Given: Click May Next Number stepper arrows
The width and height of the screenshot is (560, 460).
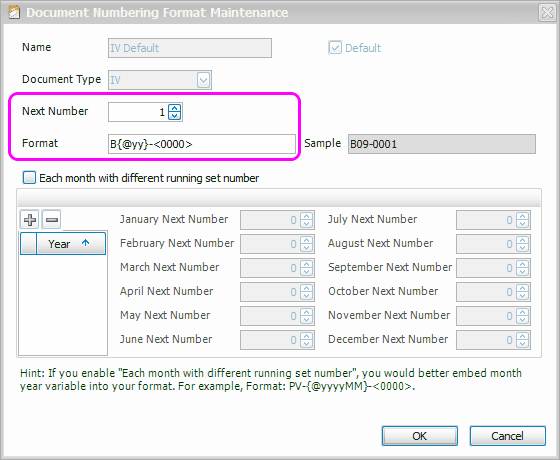Looking at the screenshot, I should point(306,316).
